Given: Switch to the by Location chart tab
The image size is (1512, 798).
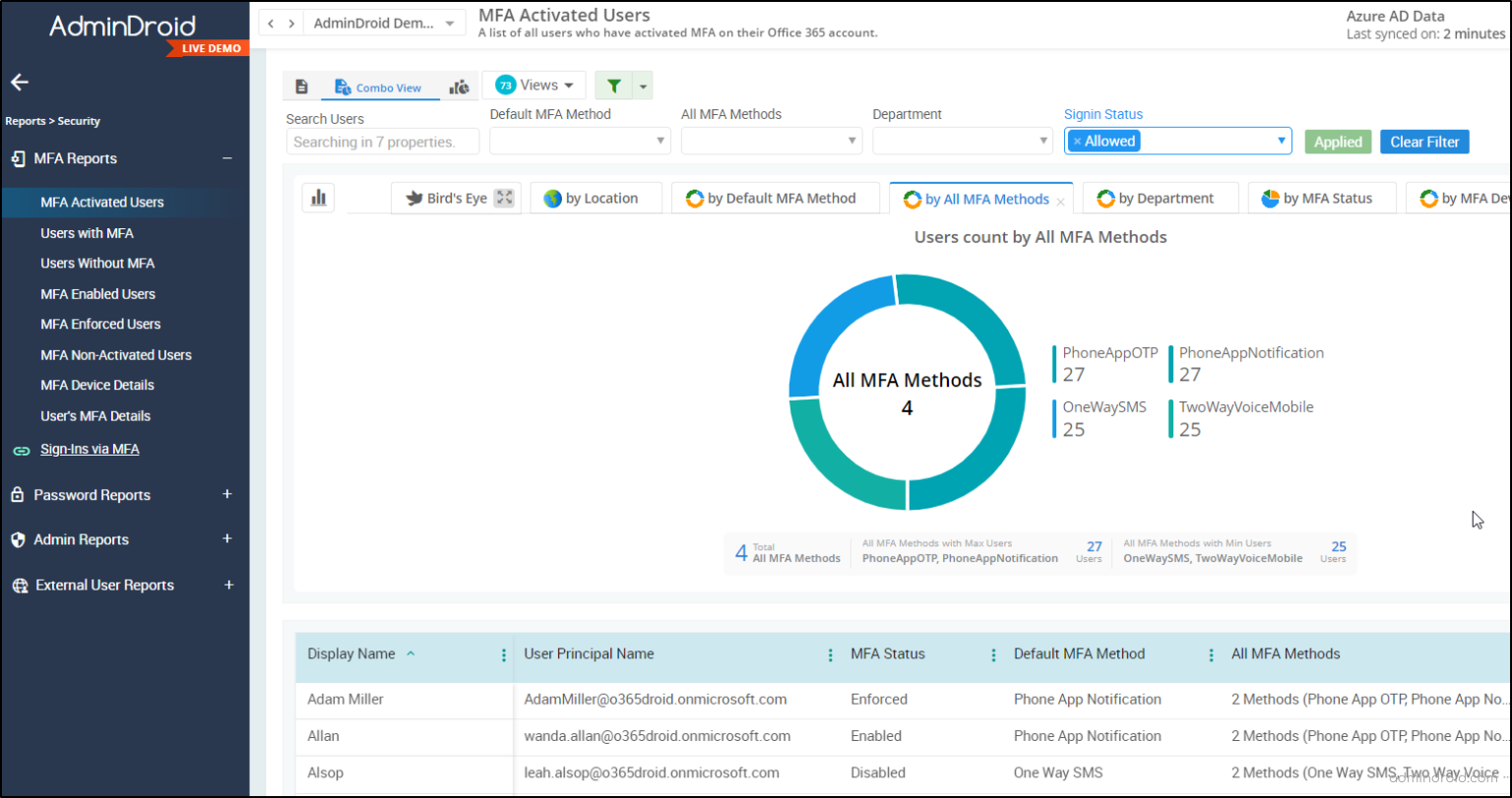Looking at the screenshot, I should click(x=596, y=198).
